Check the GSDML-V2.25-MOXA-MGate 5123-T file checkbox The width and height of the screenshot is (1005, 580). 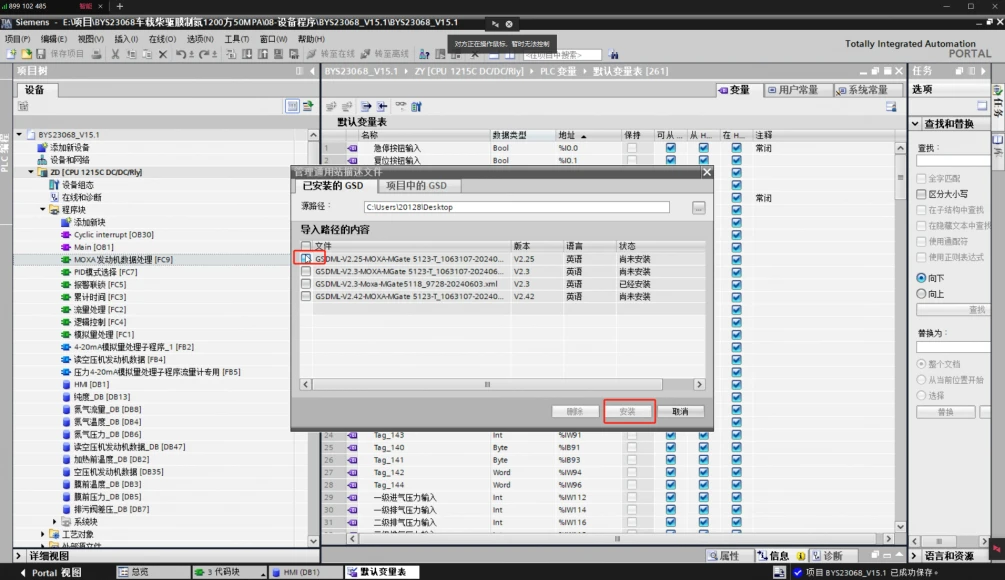(x=306, y=259)
